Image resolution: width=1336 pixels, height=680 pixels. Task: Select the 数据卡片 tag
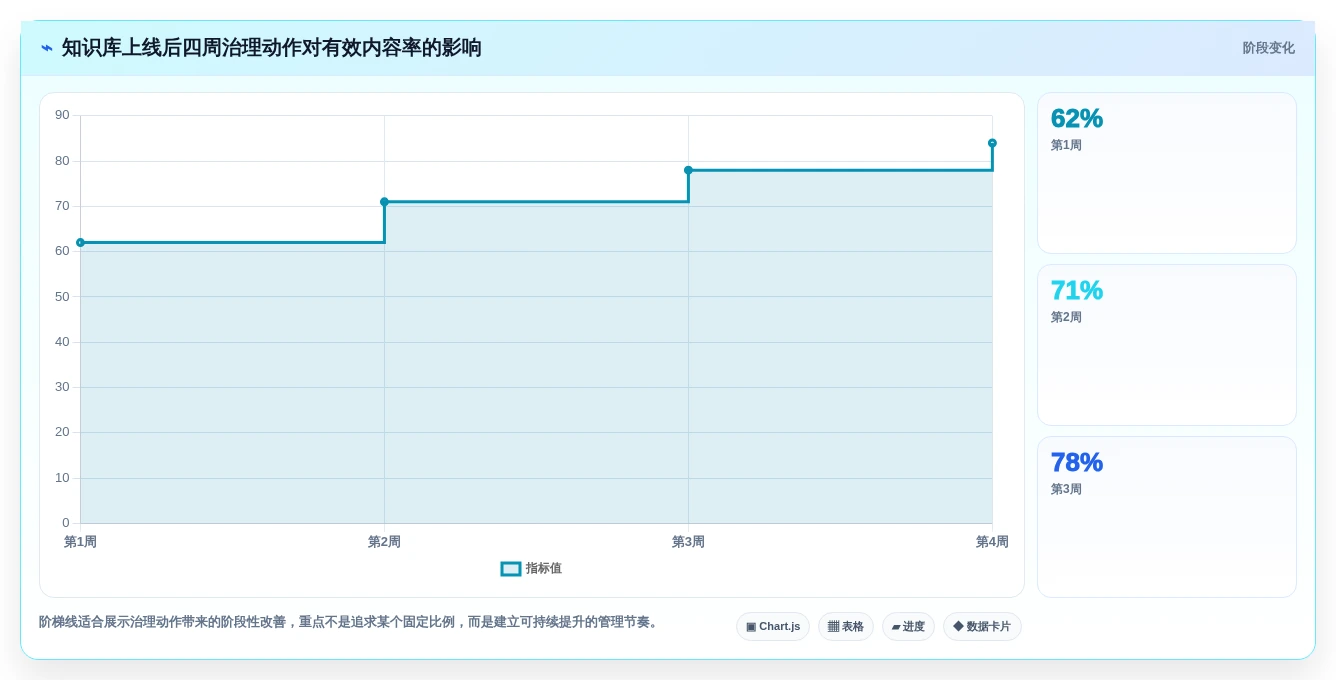pyautogui.click(x=982, y=627)
